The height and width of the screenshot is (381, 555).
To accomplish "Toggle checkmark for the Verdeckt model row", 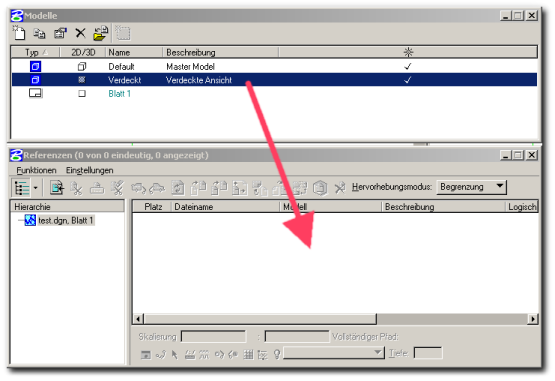I will [x=408, y=80].
